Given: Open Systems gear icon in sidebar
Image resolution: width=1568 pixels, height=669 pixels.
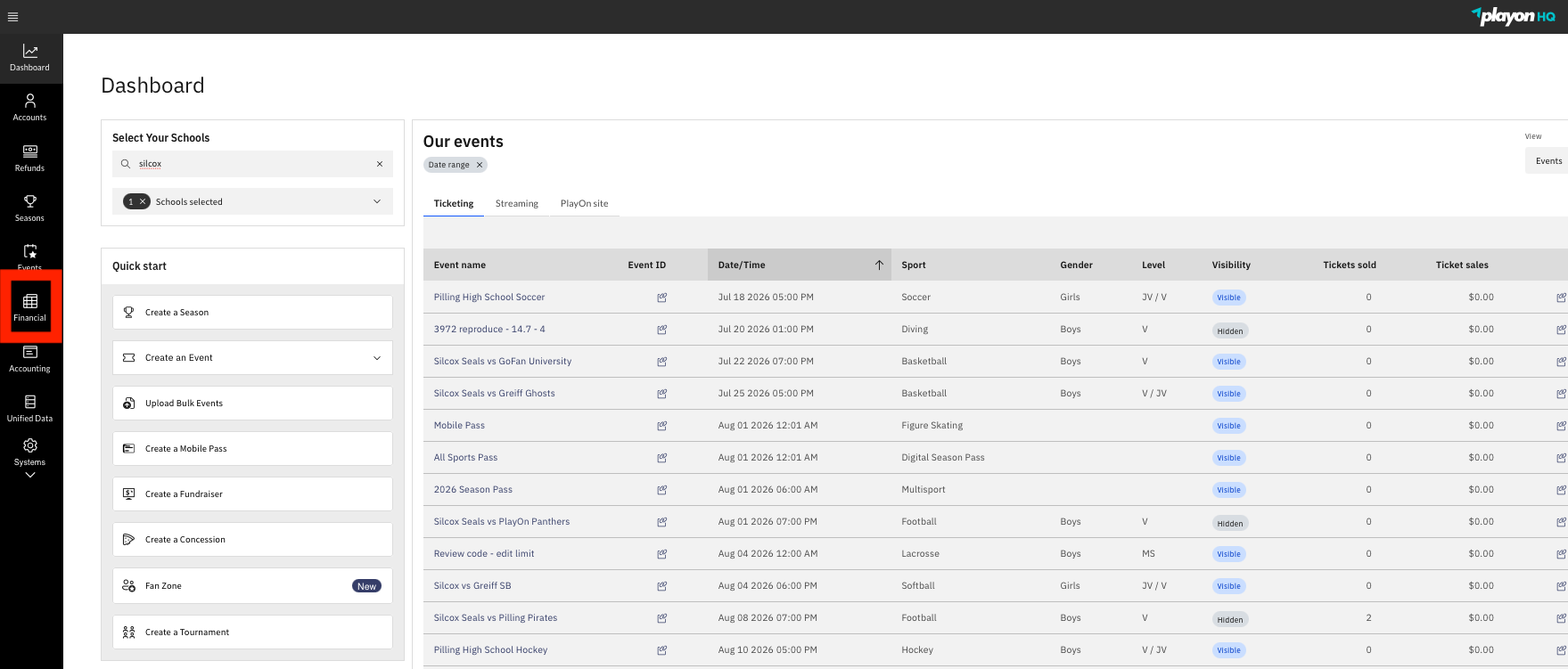Looking at the screenshot, I should point(30,445).
